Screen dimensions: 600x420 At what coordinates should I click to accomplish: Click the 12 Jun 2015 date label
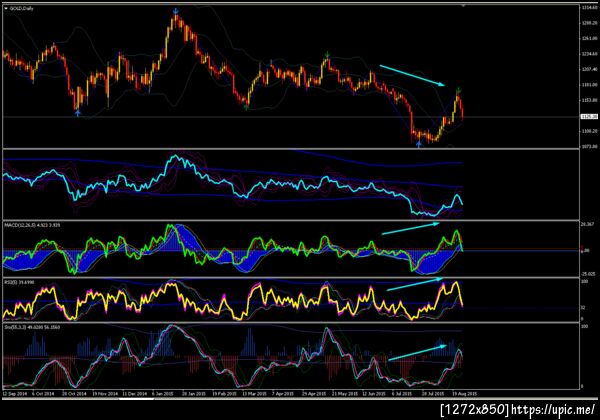coord(374,393)
